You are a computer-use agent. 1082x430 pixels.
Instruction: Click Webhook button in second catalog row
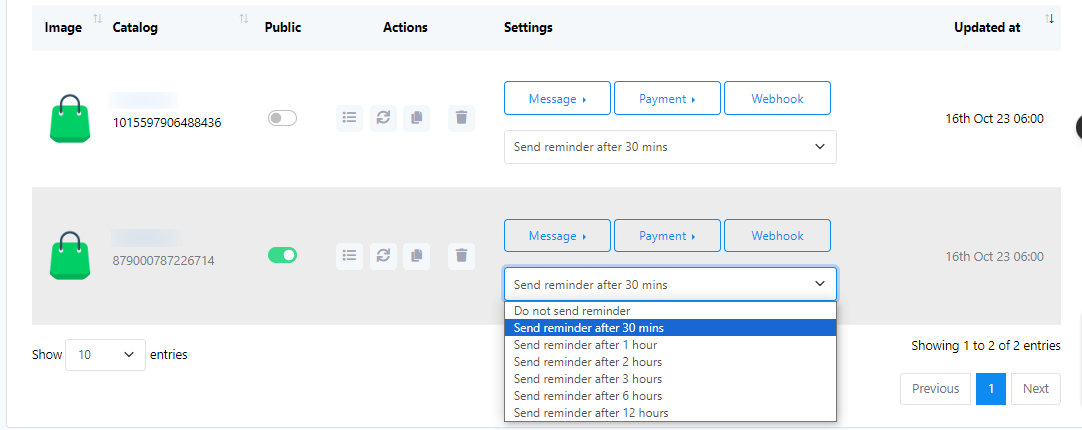(x=777, y=236)
